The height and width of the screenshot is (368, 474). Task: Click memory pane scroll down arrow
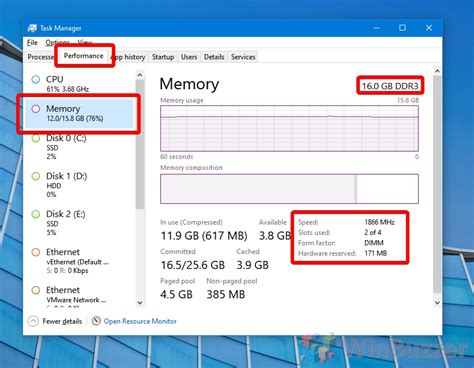pos(437,303)
